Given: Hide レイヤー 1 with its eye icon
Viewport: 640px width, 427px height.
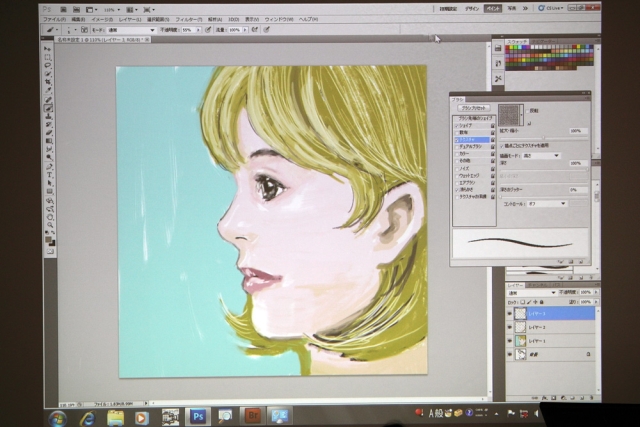Looking at the screenshot, I should [509, 340].
